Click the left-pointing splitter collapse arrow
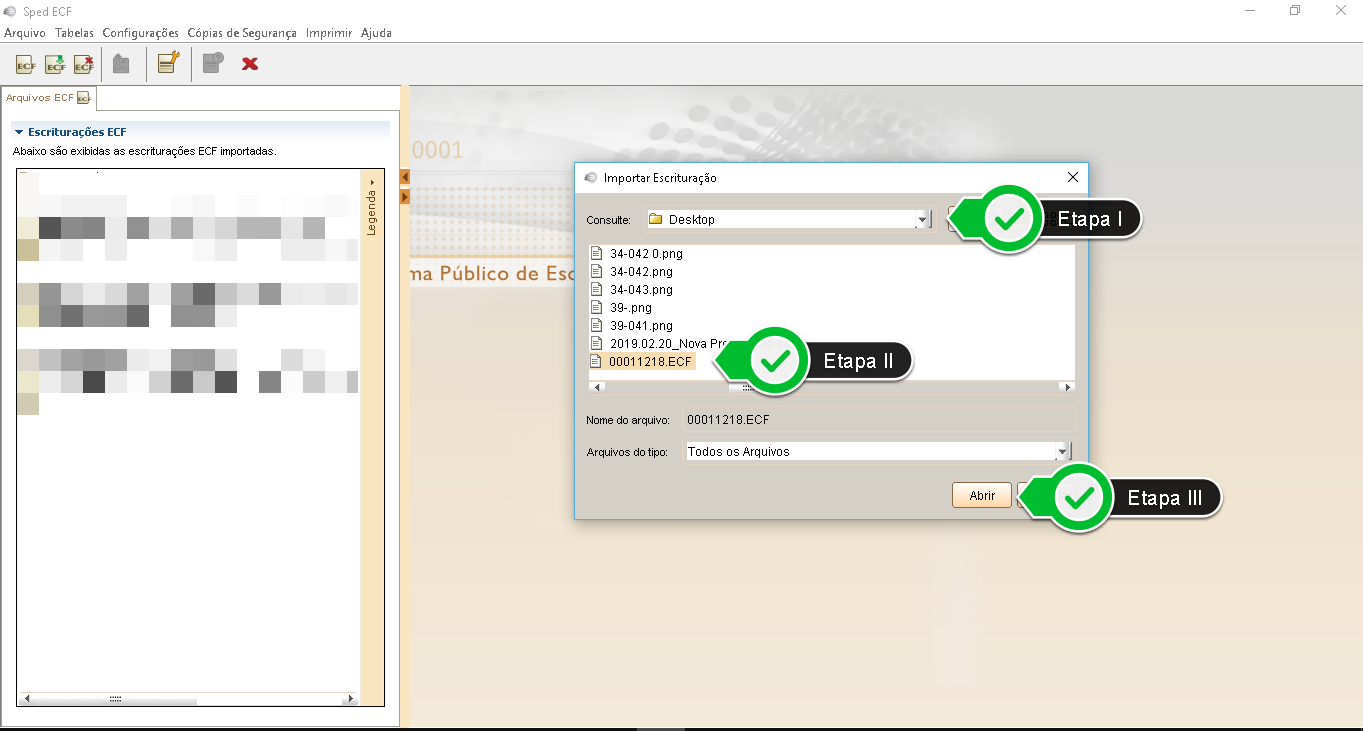 click(405, 177)
